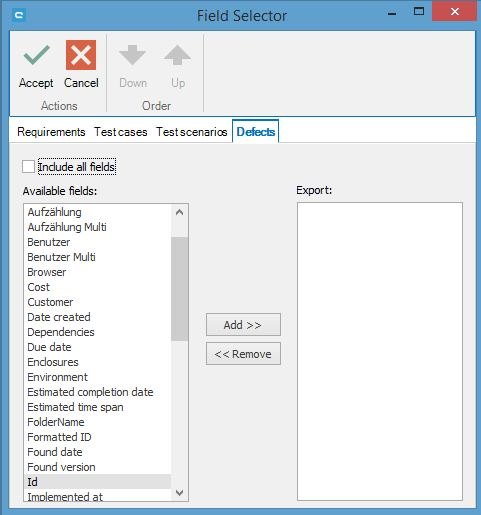481x515 pixels.
Task: Switch to the Requirements tab
Action: pyautogui.click(x=51, y=132)
